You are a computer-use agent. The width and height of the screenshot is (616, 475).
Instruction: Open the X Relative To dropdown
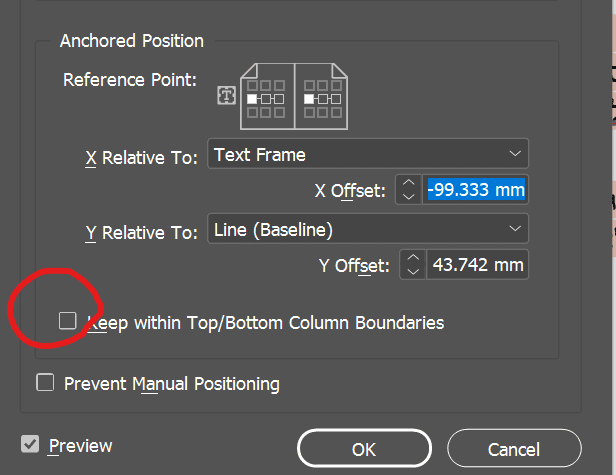(367, 154)
